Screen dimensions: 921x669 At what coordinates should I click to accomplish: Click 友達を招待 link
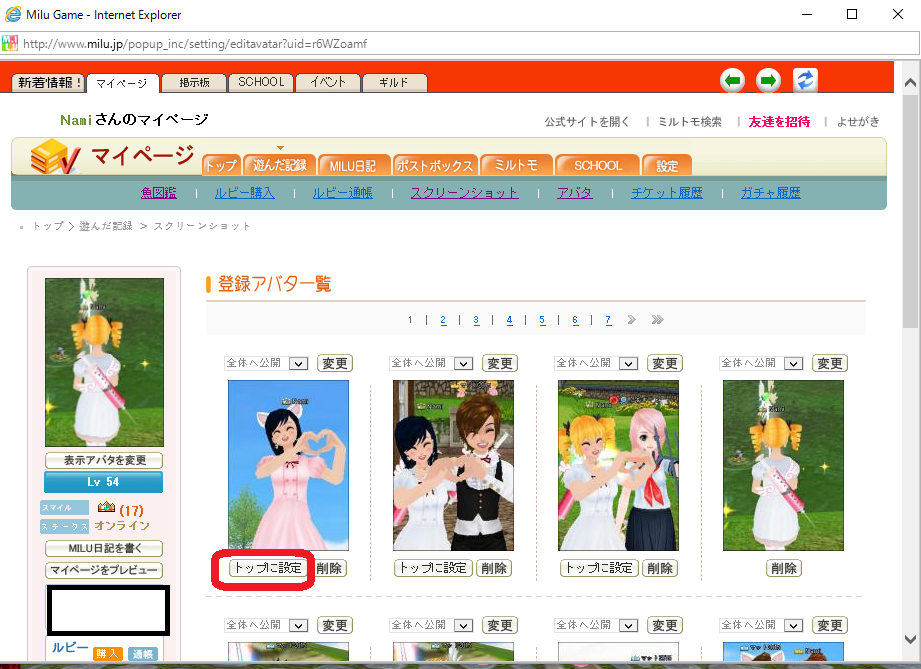[x=779, y=122]
